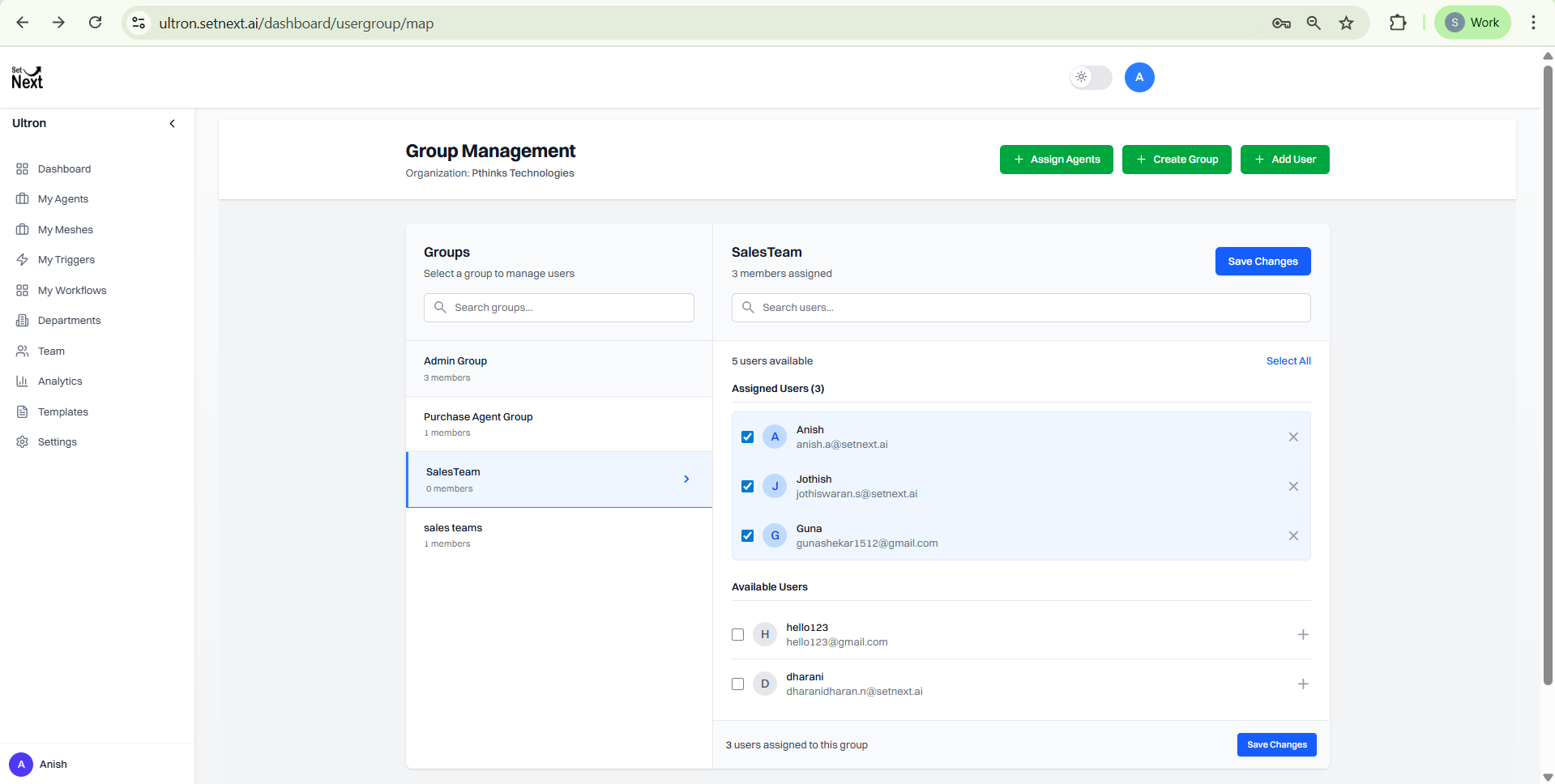The image size is (1555, 784).
Task: Remove Jothish with the X icon
Action: (1293, 487)
